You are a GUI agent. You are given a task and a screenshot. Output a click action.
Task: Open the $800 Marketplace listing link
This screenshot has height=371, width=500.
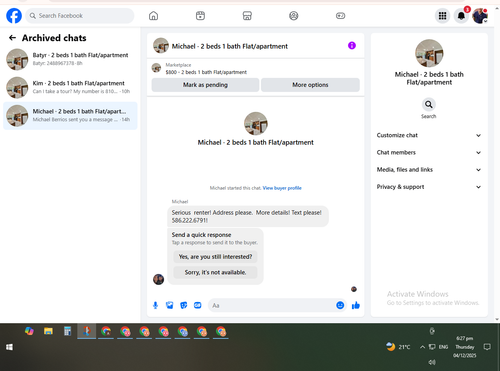[206, 72]
